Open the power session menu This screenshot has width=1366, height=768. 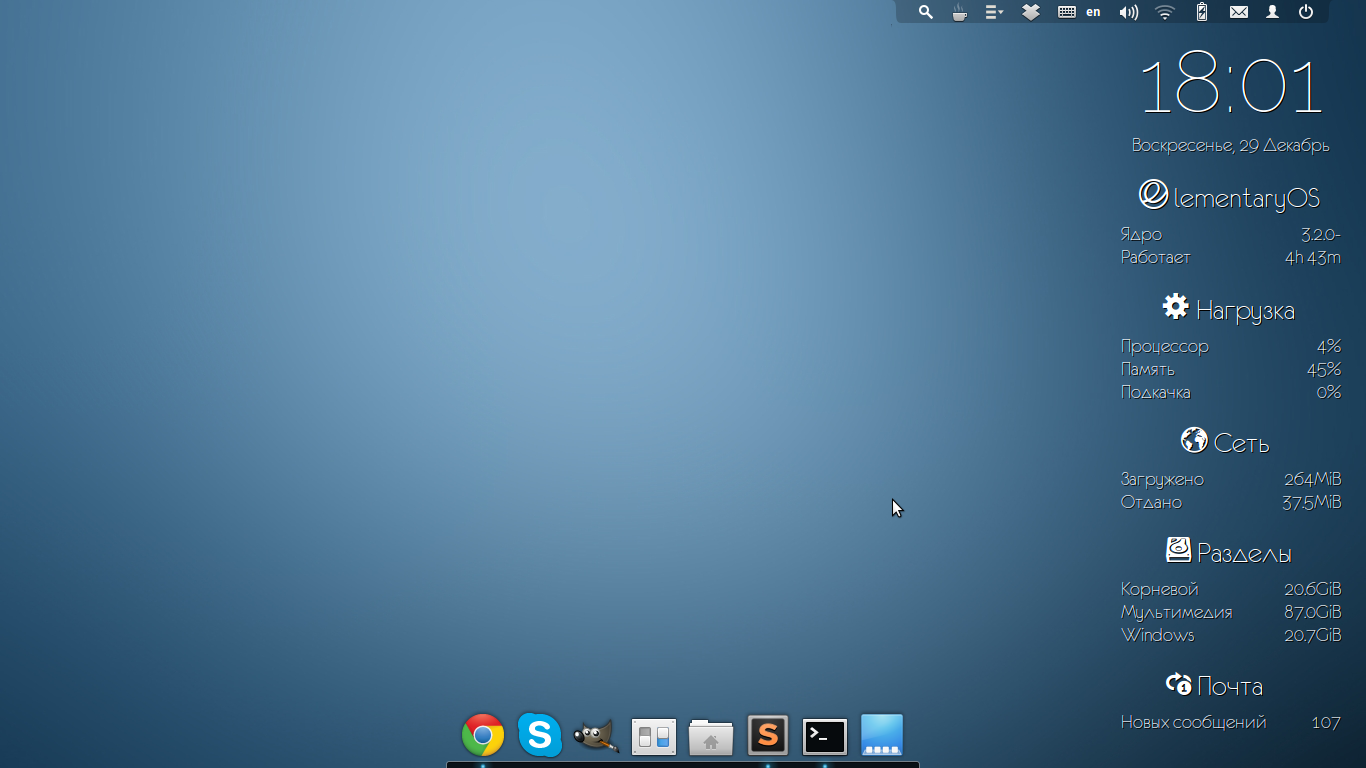(1305, 12)
